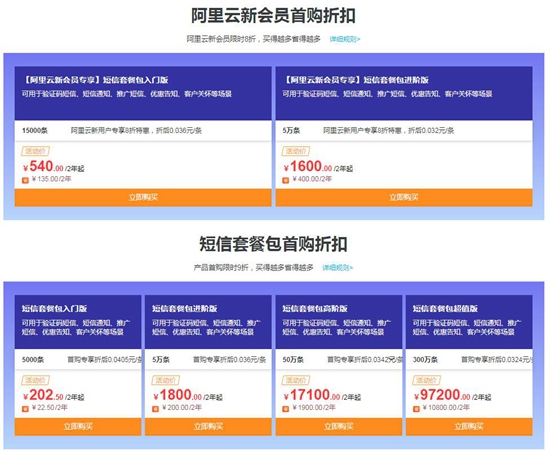The height and width of the screenshot is (451, 550).
Task: Click the orange icon next to ¥200.00/2年
Action: click(155, 409)
